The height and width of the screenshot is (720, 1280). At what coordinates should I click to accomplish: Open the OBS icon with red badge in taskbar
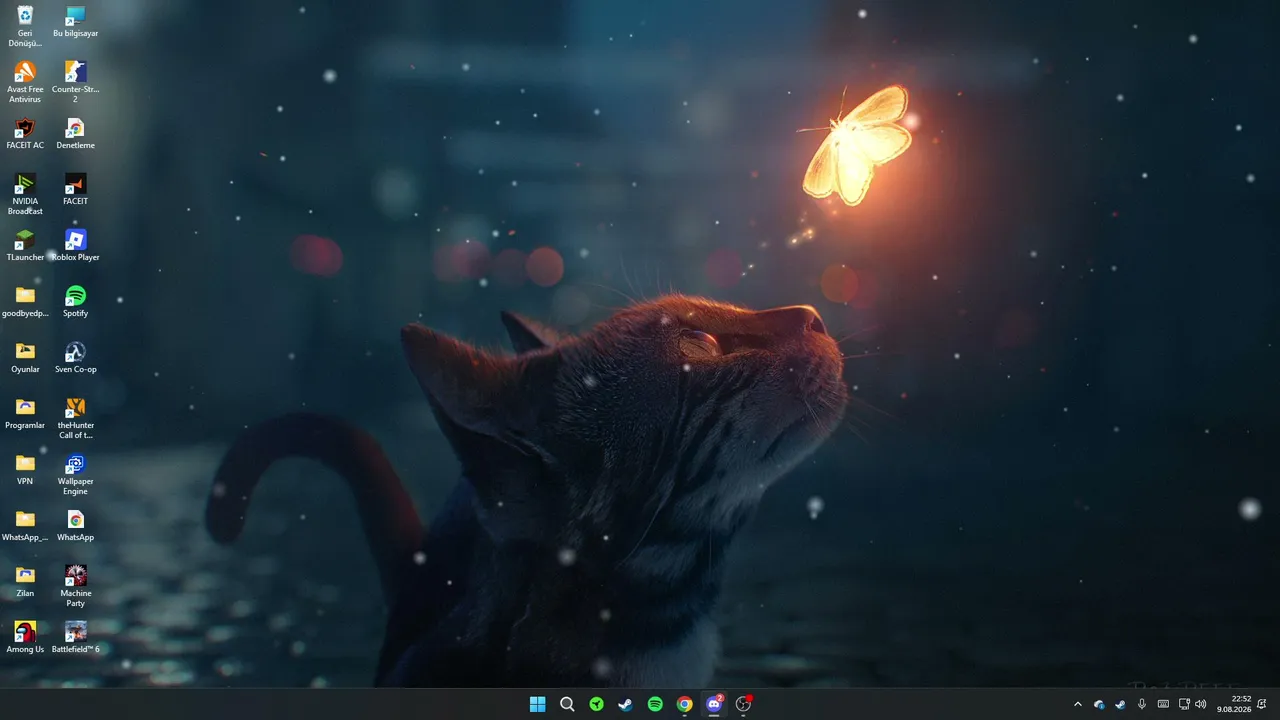tap(743, 704)
